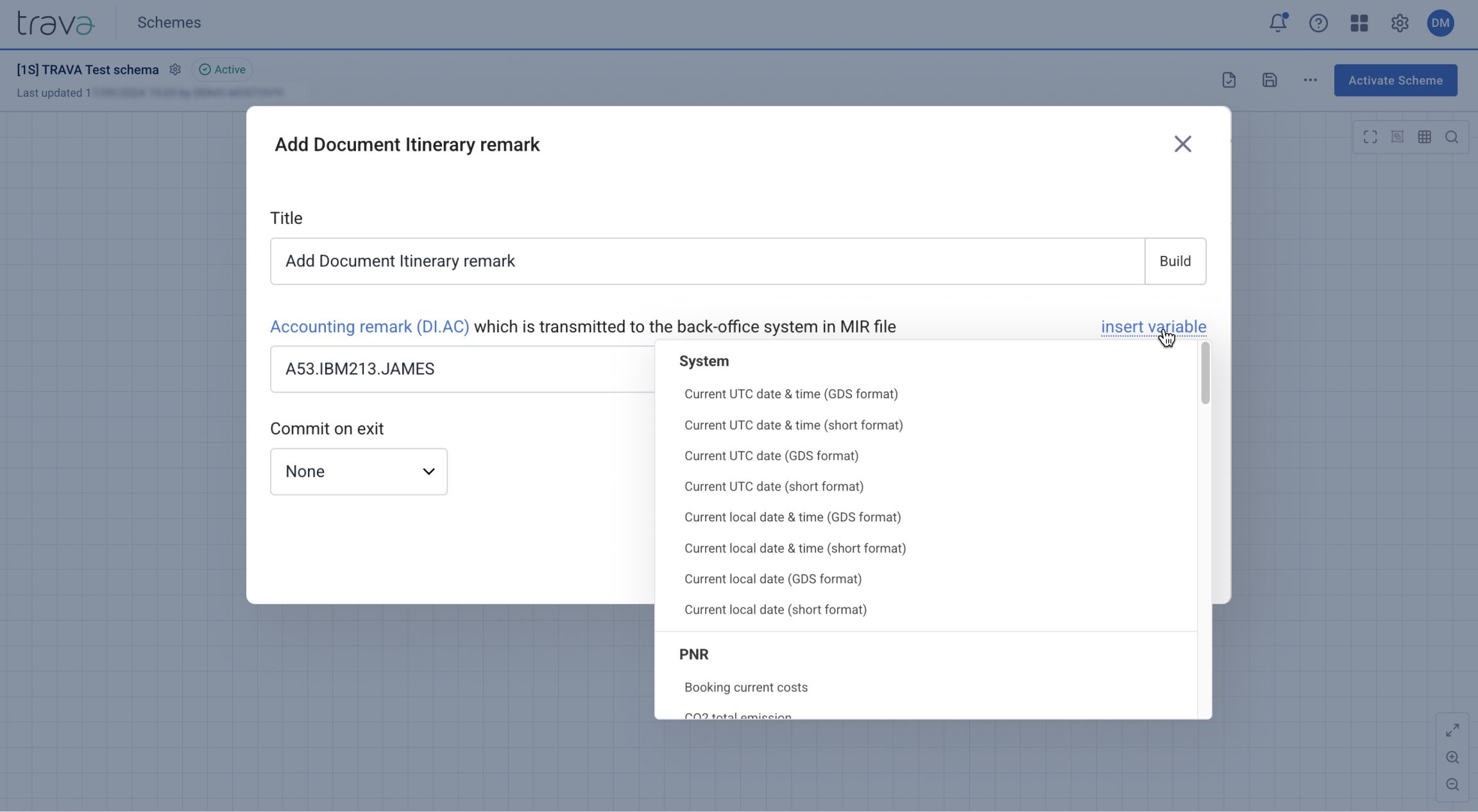Choose Current local date (short format)
Image resolution: width=1478 pixels, height=812 pixels.
pyautogui.click(x=775, y=609)
